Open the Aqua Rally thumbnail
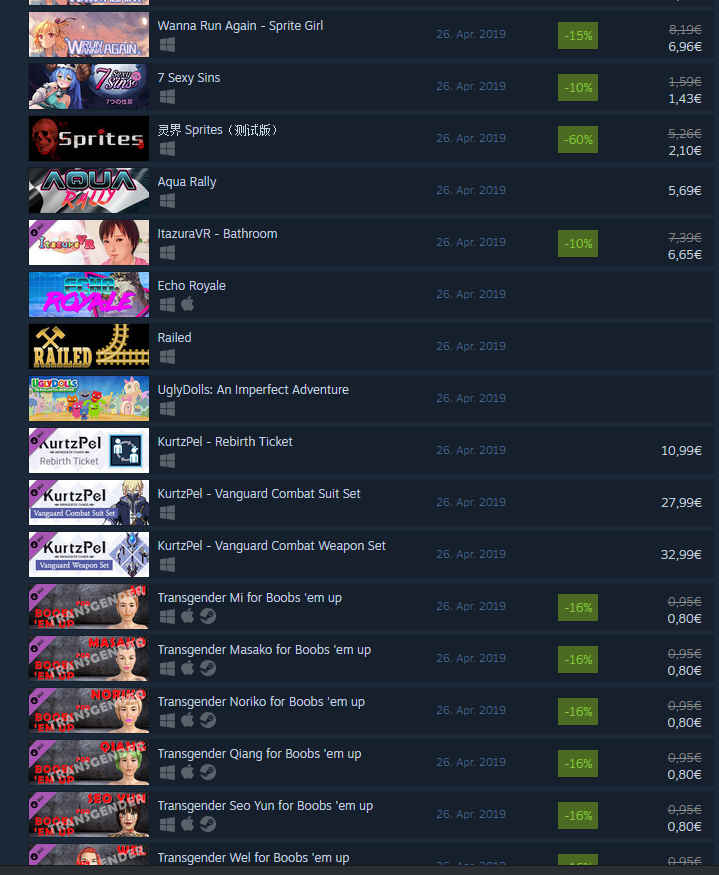This screenshot has height=875, width=719. 89,190
